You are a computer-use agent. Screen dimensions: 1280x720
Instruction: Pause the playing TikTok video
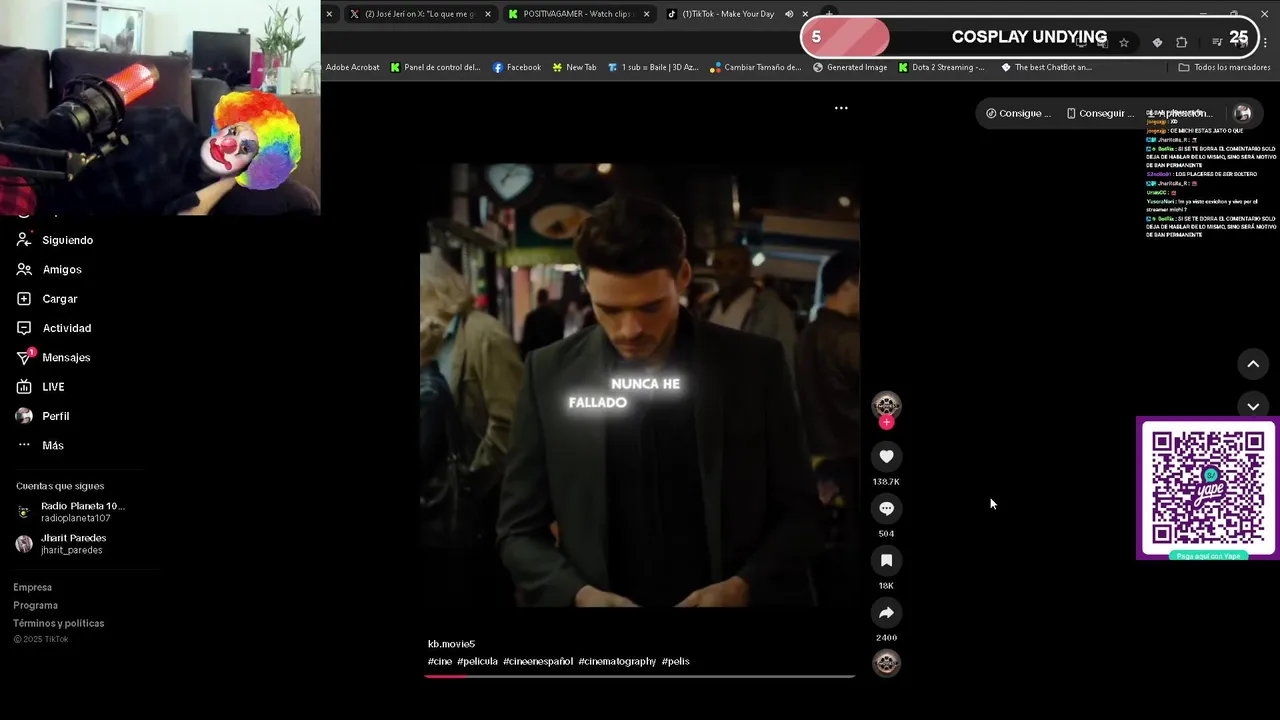(640, 385)
